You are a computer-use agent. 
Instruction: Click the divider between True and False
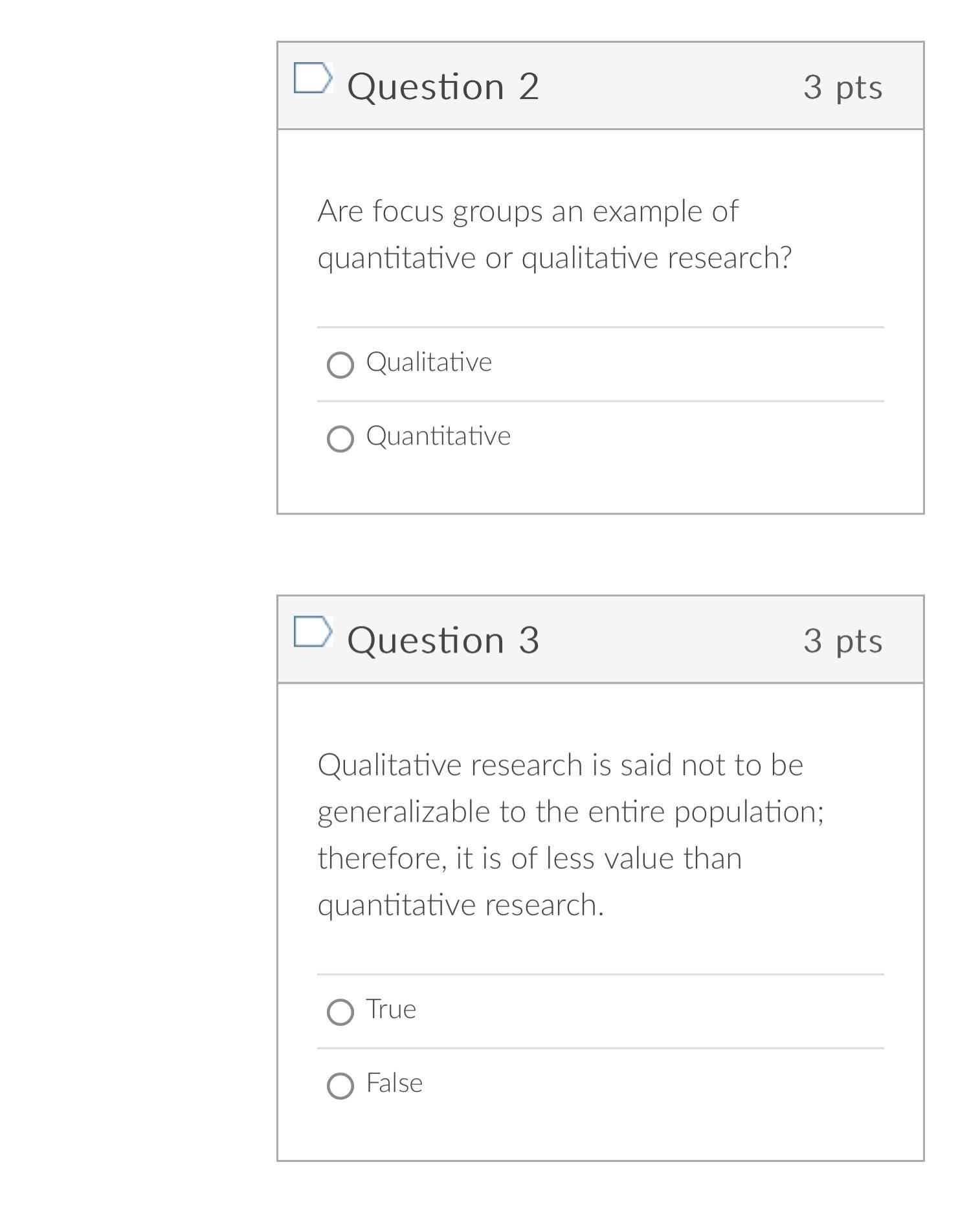pos(601,1046)
